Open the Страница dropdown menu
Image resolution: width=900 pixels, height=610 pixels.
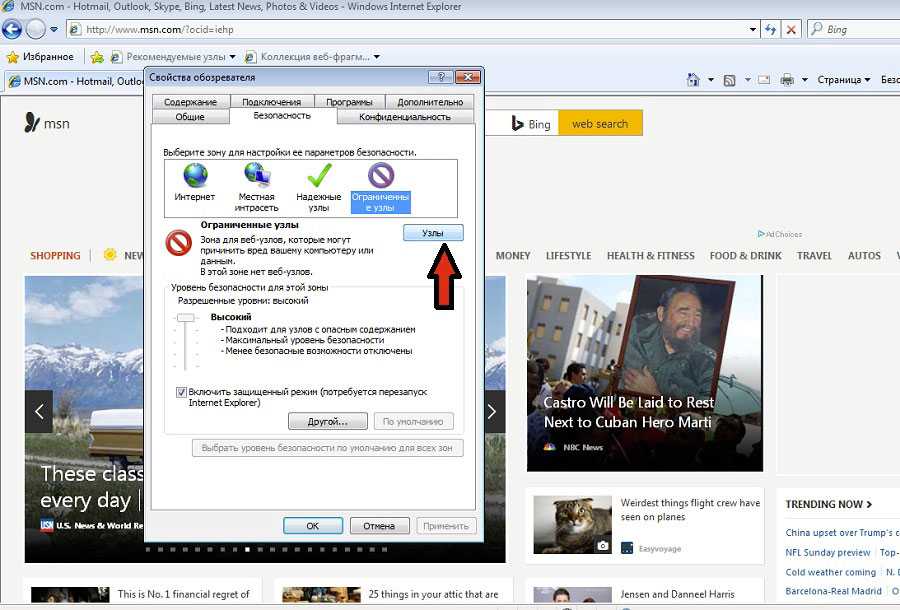pyautogui.click(x=843, y=80)
